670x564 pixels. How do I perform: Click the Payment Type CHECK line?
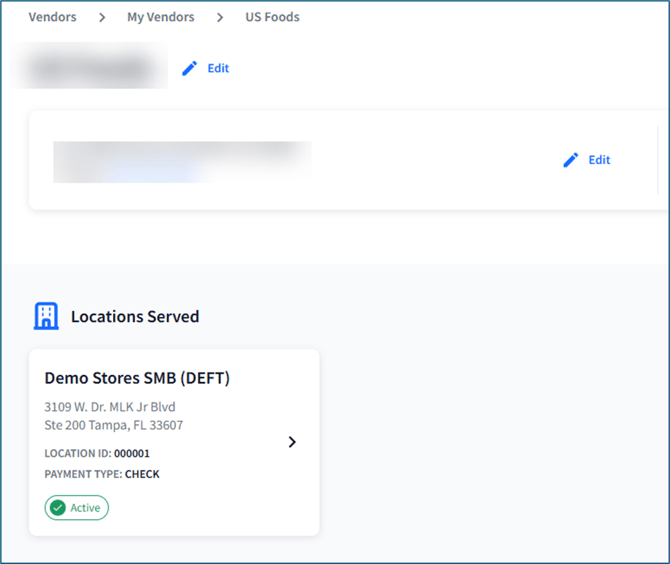click(x=102, y=474)
